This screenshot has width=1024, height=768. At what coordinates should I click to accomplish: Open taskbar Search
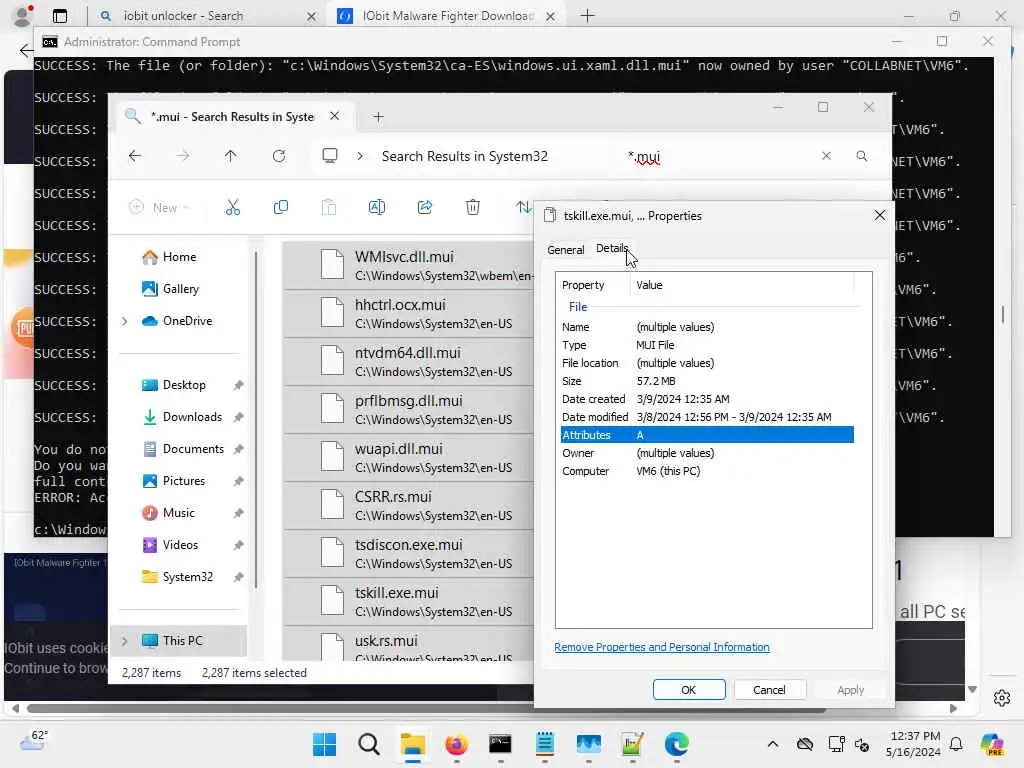tap(369, 744)
